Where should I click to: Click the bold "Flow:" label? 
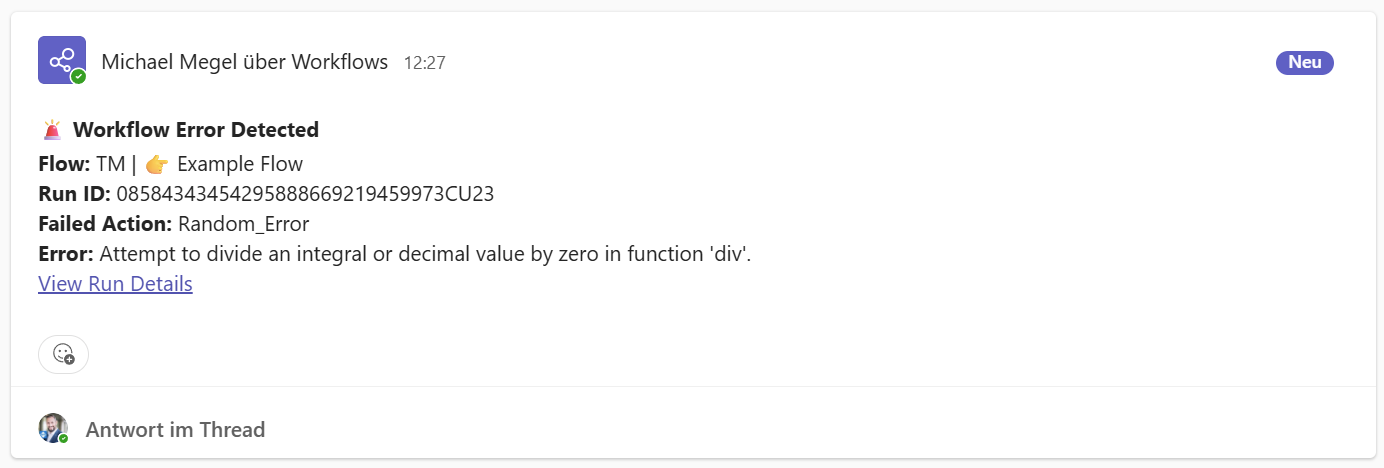(64, 164)
